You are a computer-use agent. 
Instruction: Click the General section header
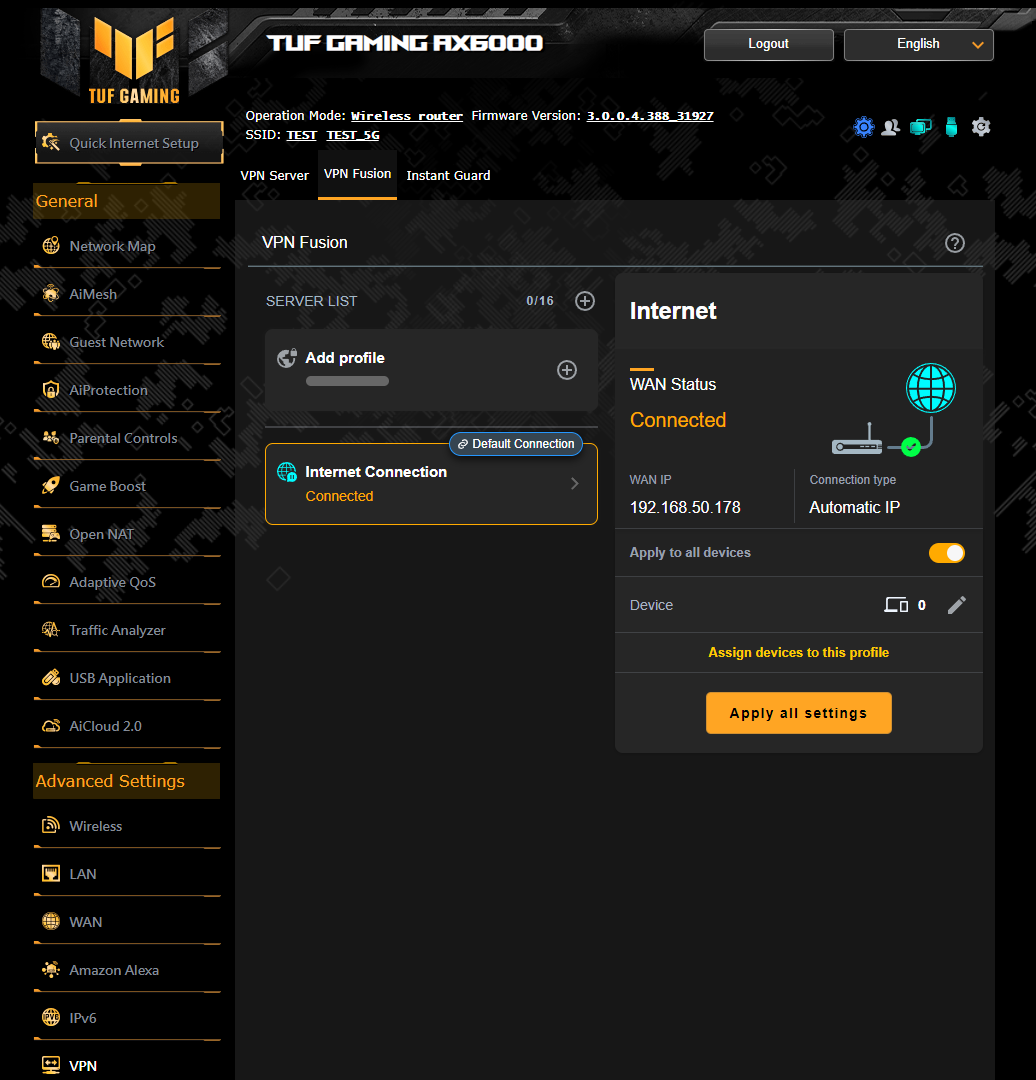[x=127, y=201]
